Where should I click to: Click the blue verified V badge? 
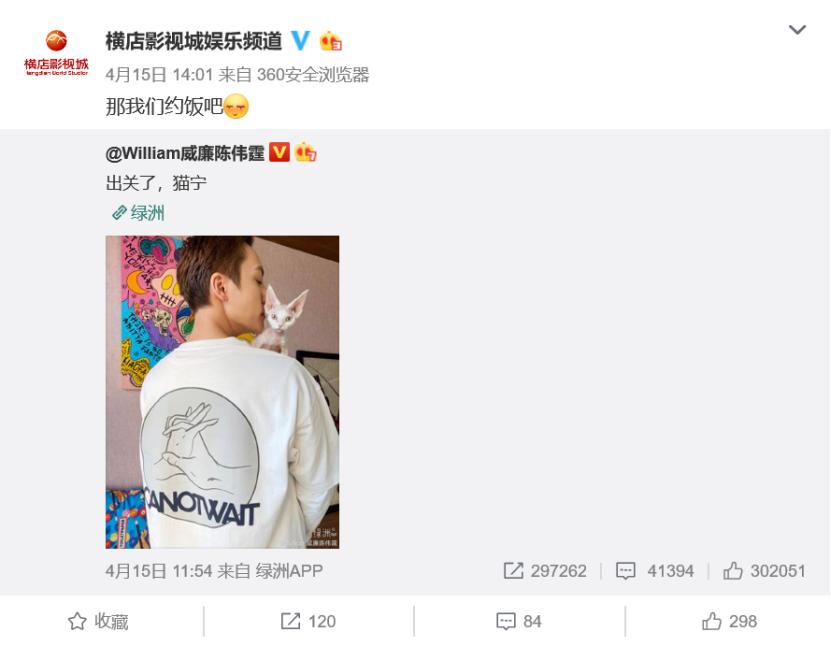click(300, 41)
